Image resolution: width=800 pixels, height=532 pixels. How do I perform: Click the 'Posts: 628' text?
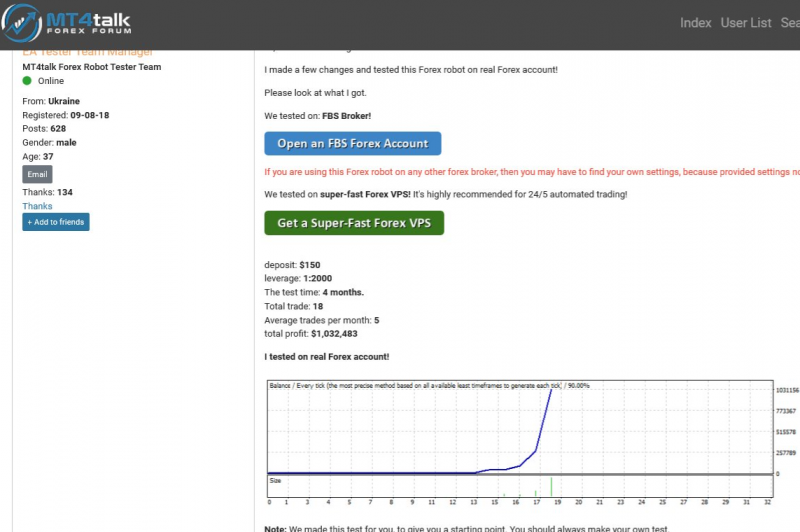(44, 129)
